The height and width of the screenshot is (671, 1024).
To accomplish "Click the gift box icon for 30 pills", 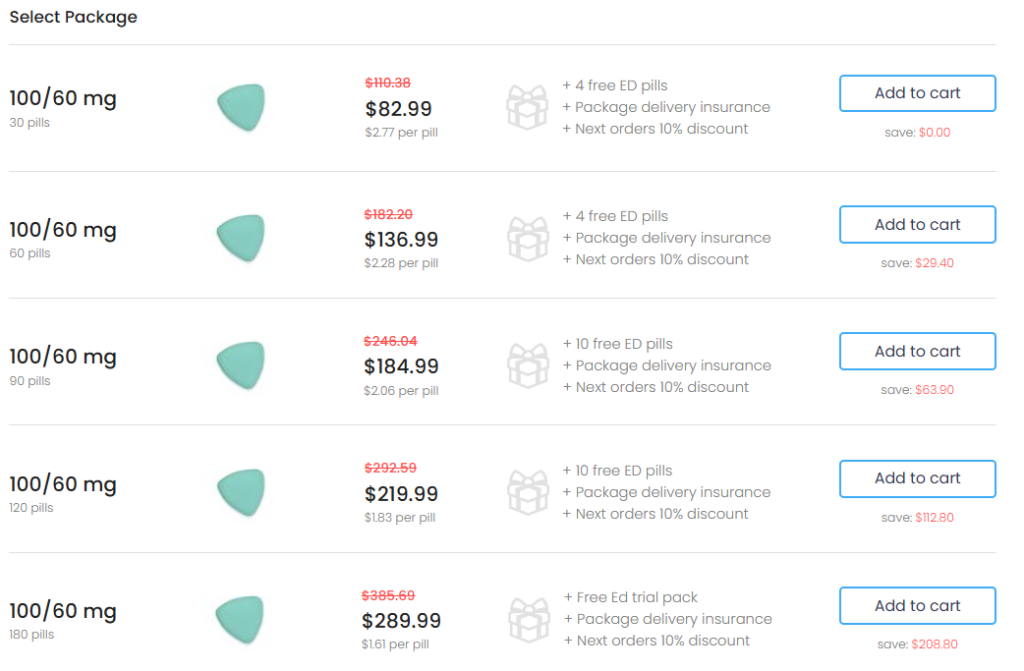I will click(x=527, y=107).
